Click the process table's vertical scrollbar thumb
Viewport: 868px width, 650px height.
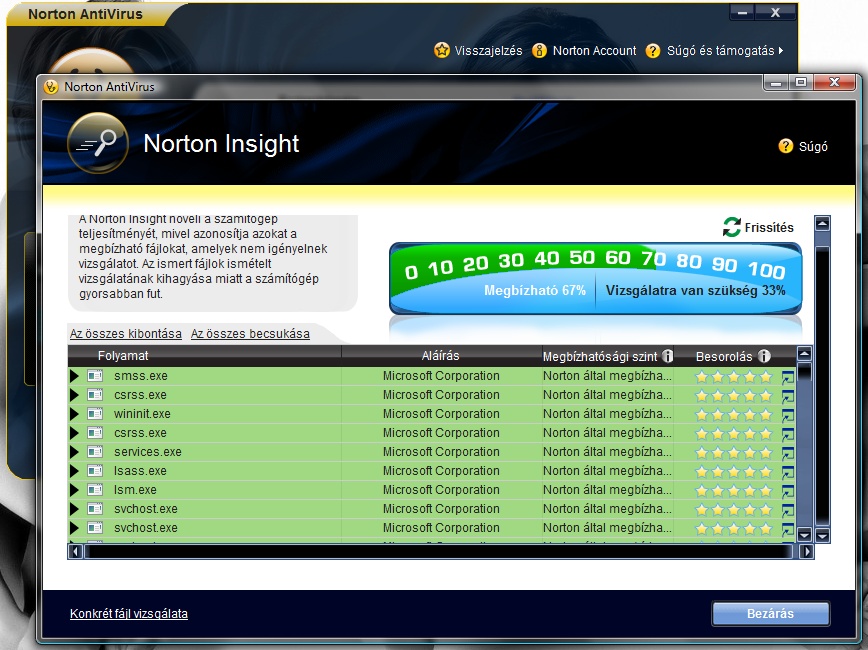coord(804,372)
